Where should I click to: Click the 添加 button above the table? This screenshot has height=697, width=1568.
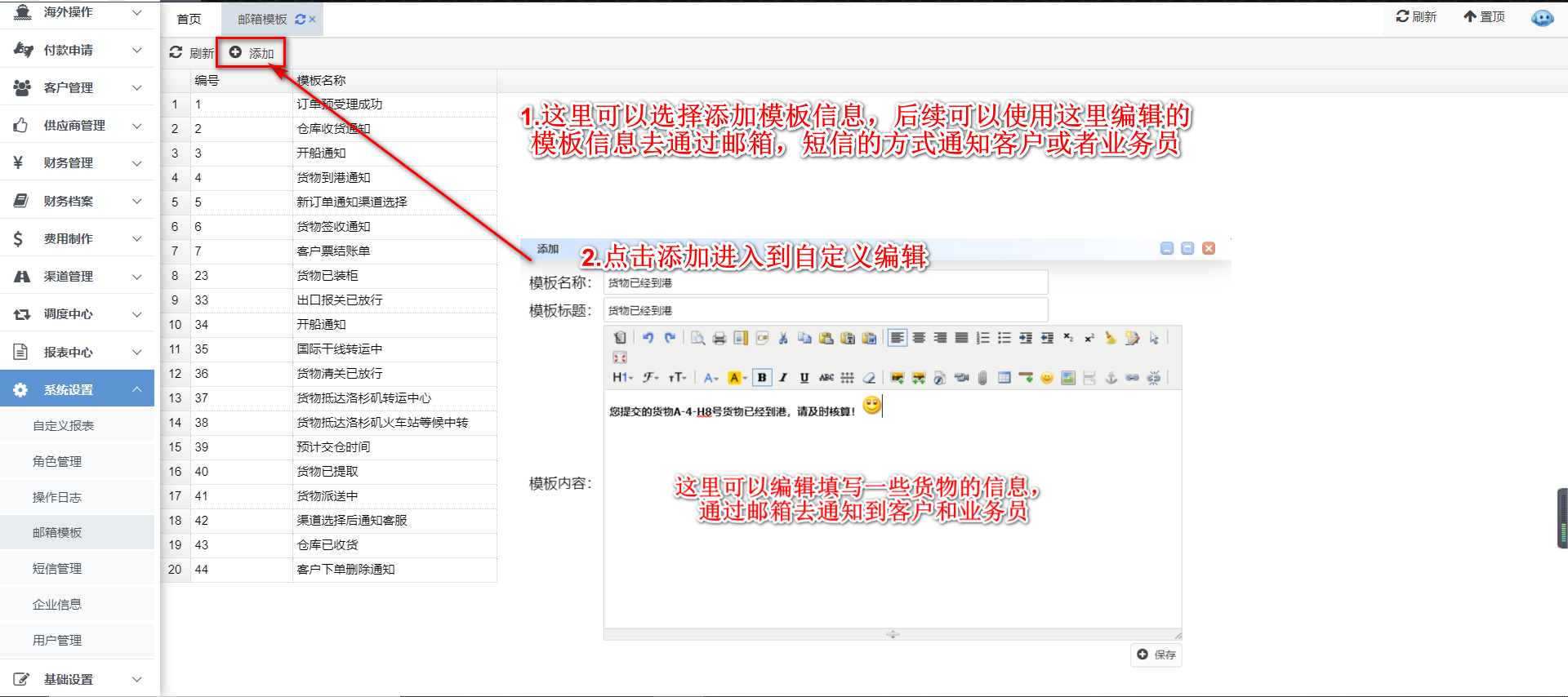coord(252,53)
